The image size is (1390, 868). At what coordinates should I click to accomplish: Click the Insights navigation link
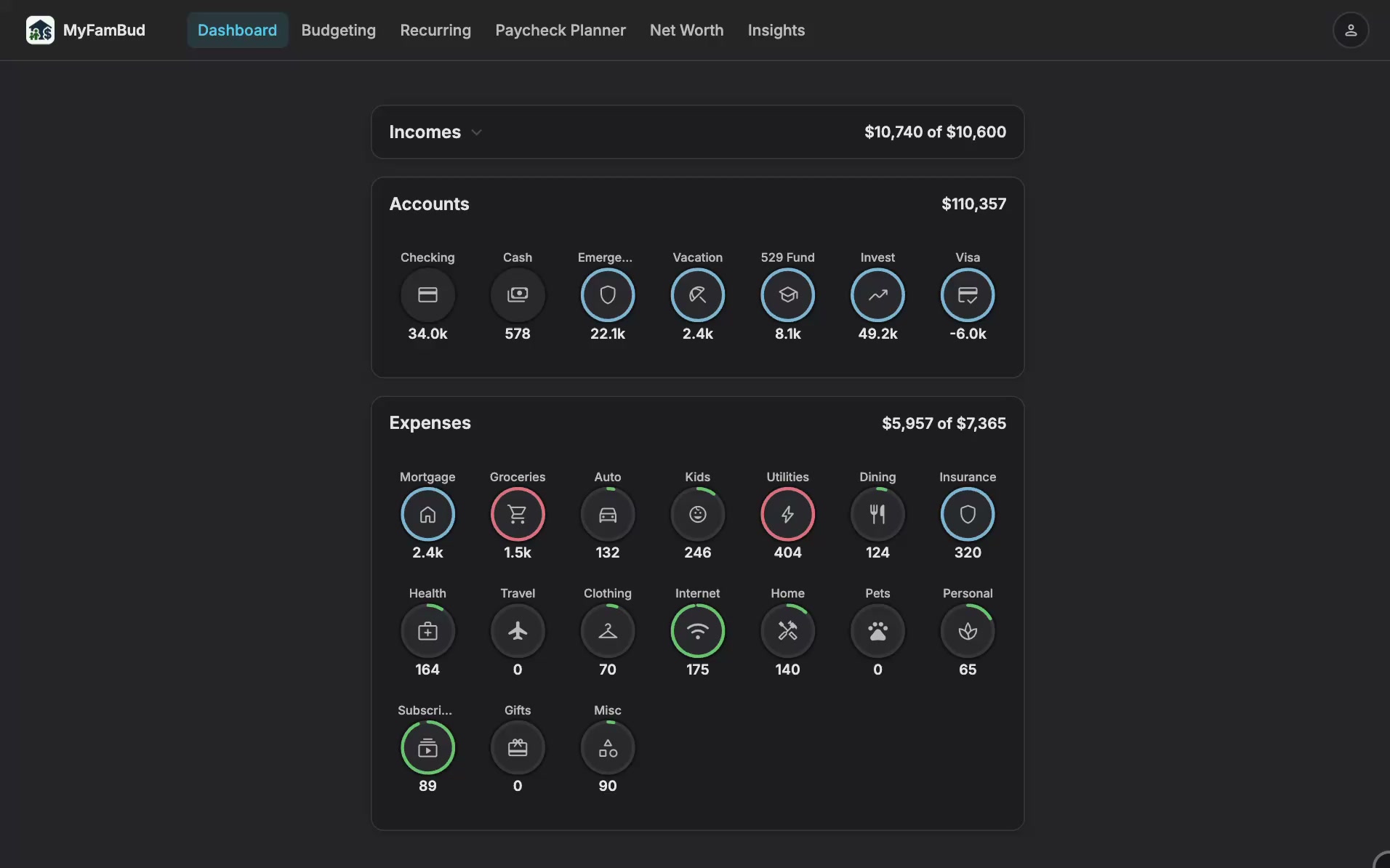tap(776, 30)
